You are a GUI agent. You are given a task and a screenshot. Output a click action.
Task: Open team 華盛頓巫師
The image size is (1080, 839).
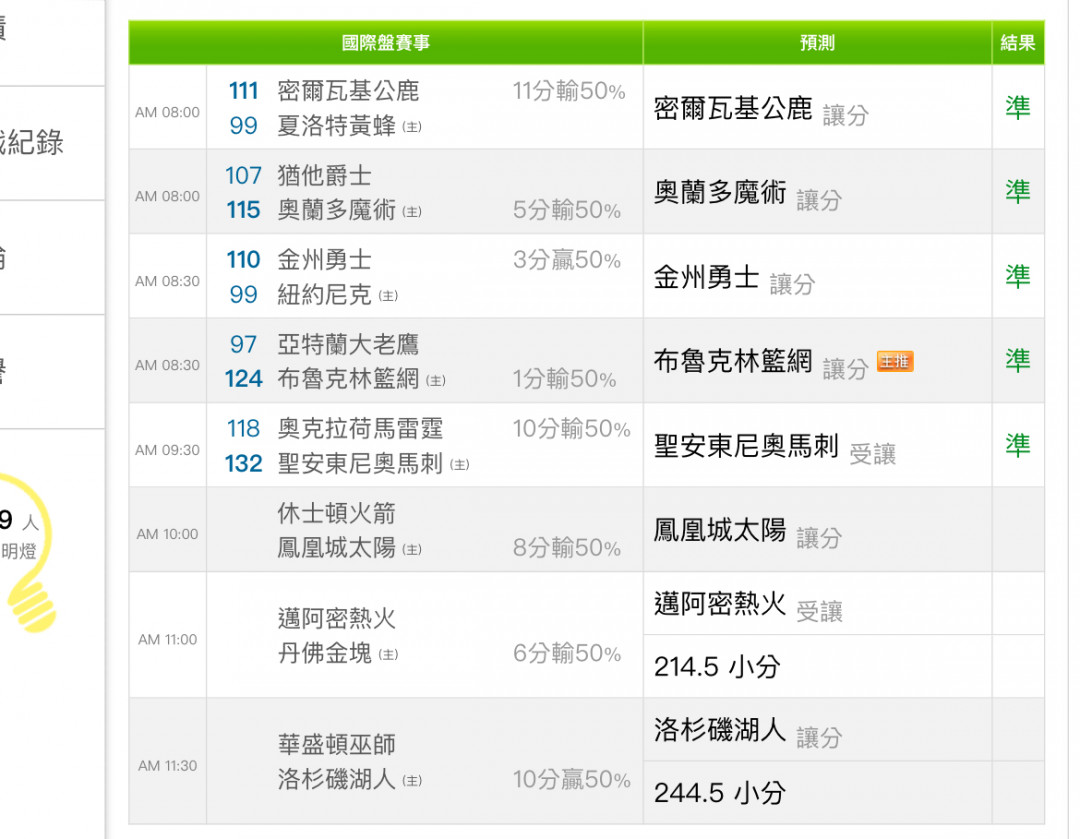click(x=337, y=745)
